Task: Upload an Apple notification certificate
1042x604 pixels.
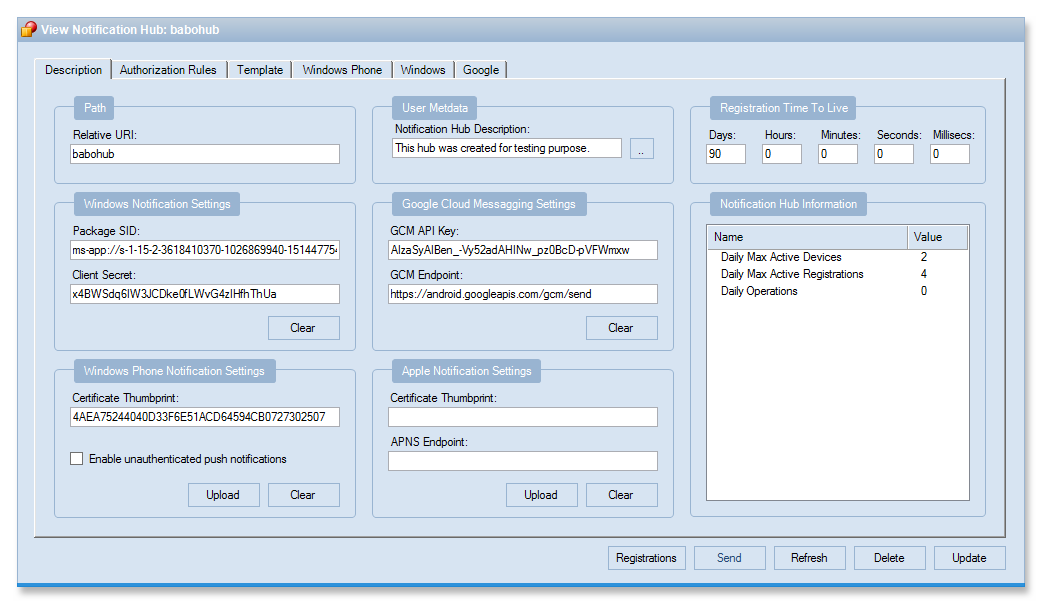Action: (542, 495)
